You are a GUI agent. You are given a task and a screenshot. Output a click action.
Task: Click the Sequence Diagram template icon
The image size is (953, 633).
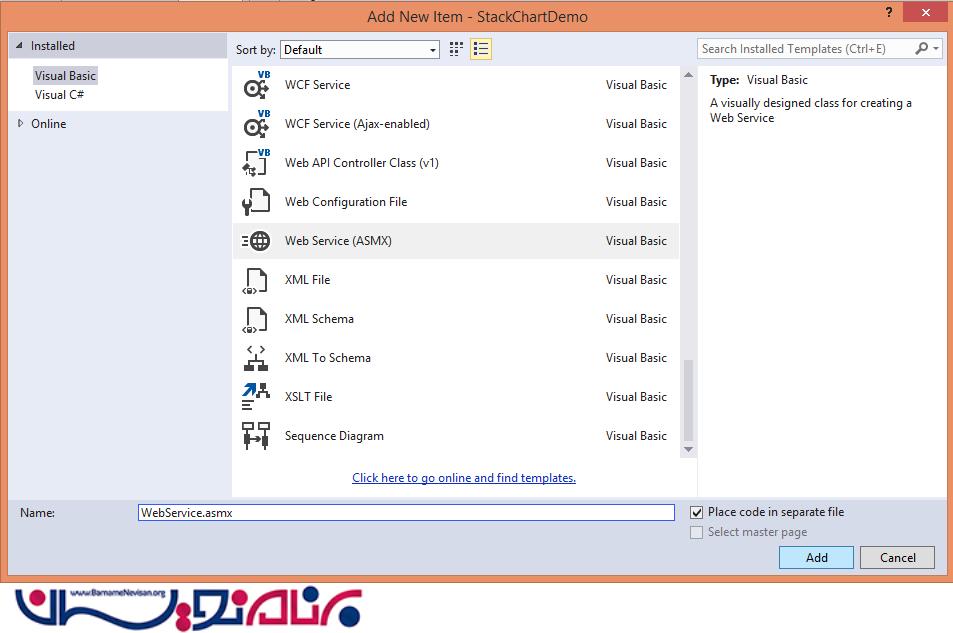click(256, 436)
